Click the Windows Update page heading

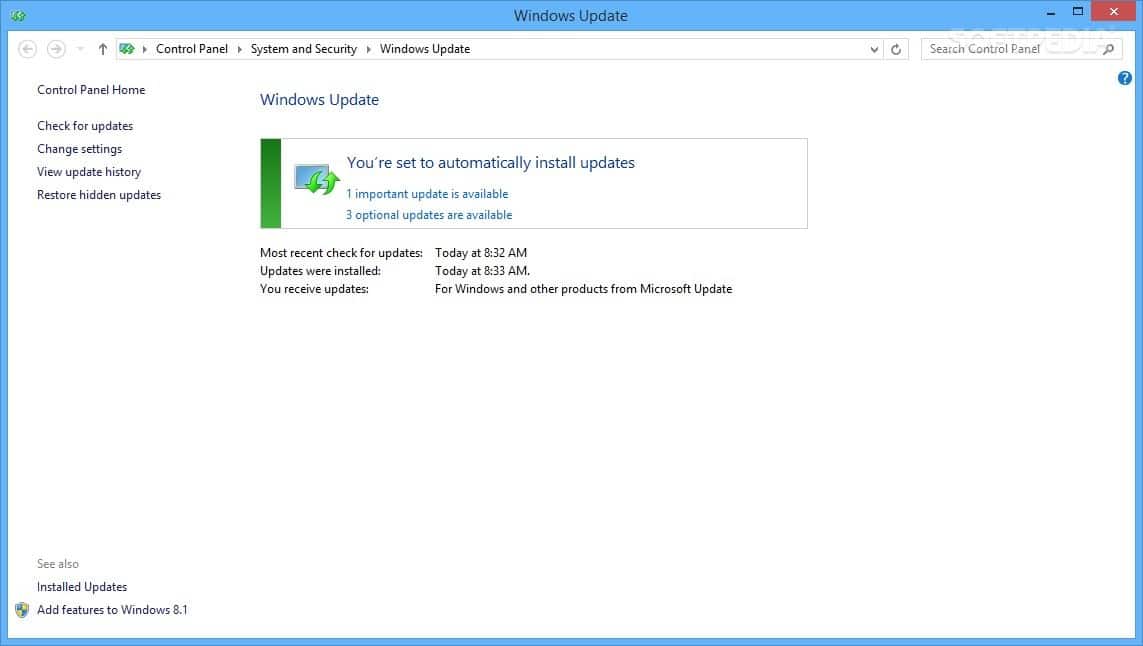coord(319,100)
